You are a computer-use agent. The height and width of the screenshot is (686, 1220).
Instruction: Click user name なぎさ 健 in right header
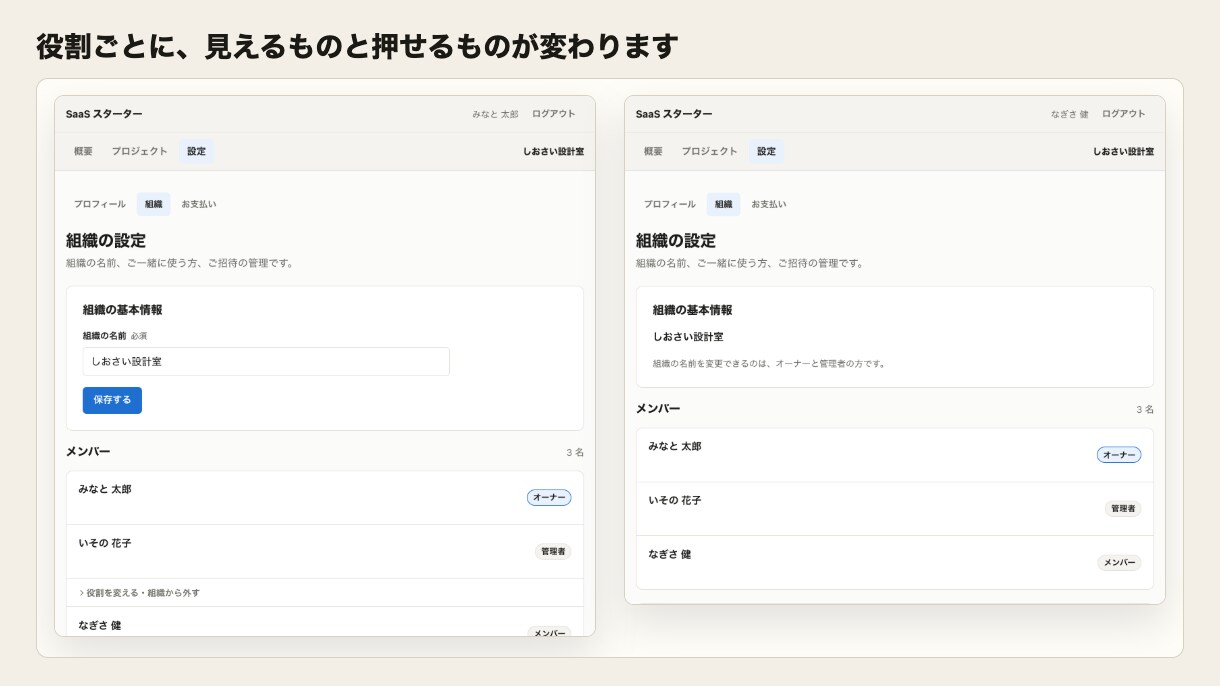(1069, 114)
